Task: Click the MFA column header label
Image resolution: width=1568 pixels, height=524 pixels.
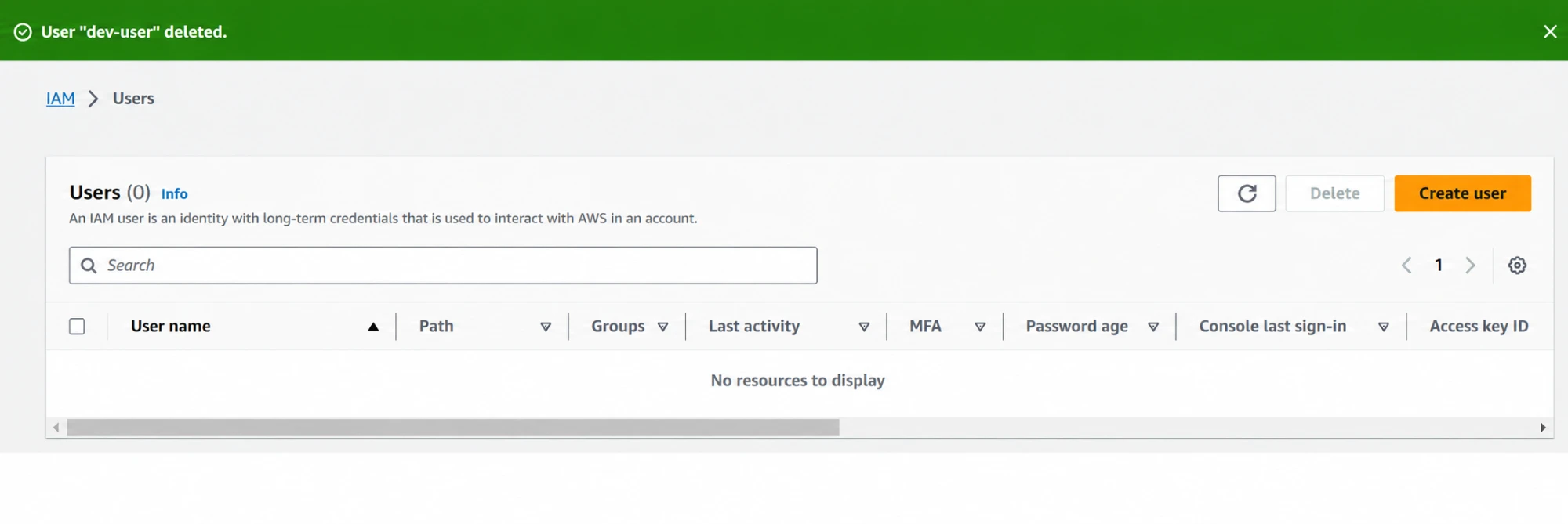Action: [925, 327]
